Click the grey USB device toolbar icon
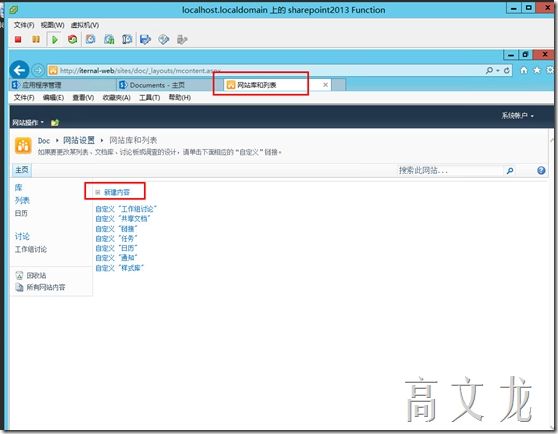This screenshot has height=434, width=558. (x=182, y=39)
